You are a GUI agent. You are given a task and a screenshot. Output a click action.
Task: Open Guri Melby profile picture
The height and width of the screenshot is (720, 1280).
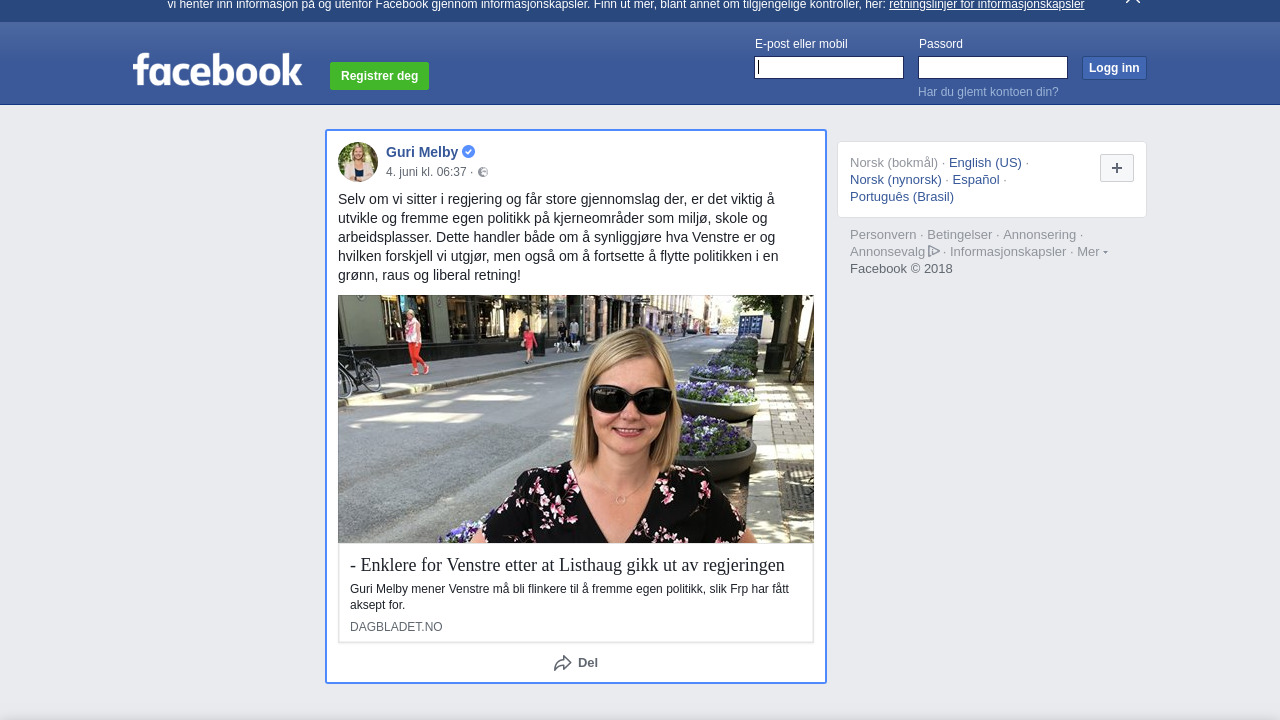click(x=358, y=162)
